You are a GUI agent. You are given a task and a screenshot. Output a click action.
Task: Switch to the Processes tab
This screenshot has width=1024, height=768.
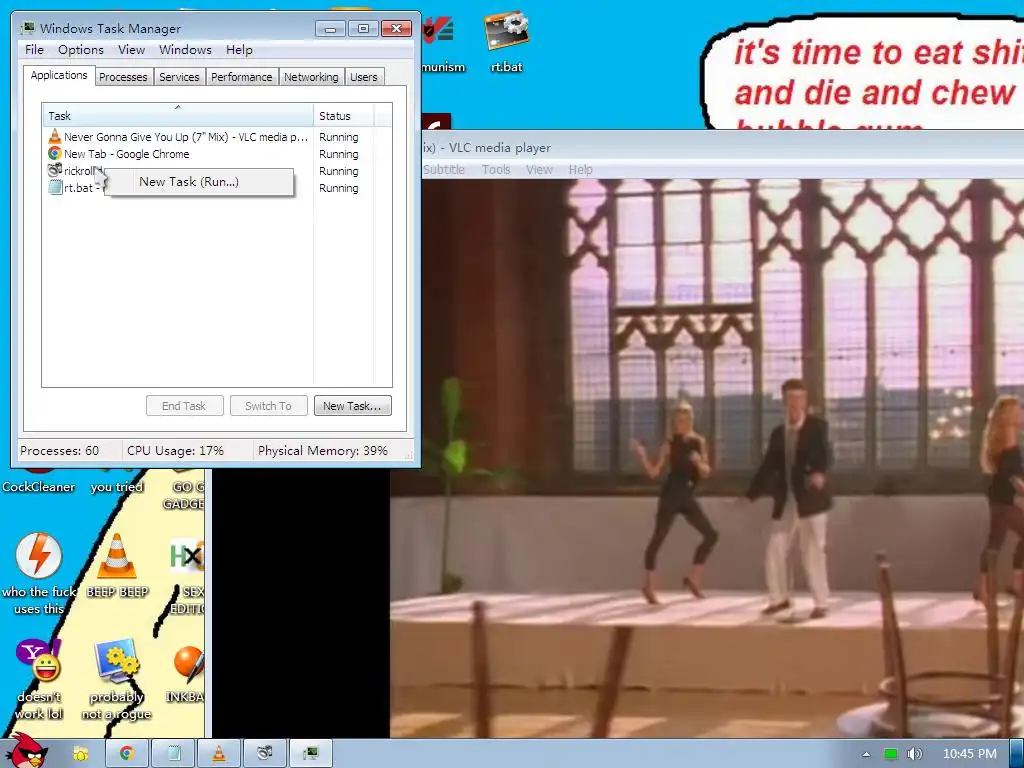coord(123,77)
